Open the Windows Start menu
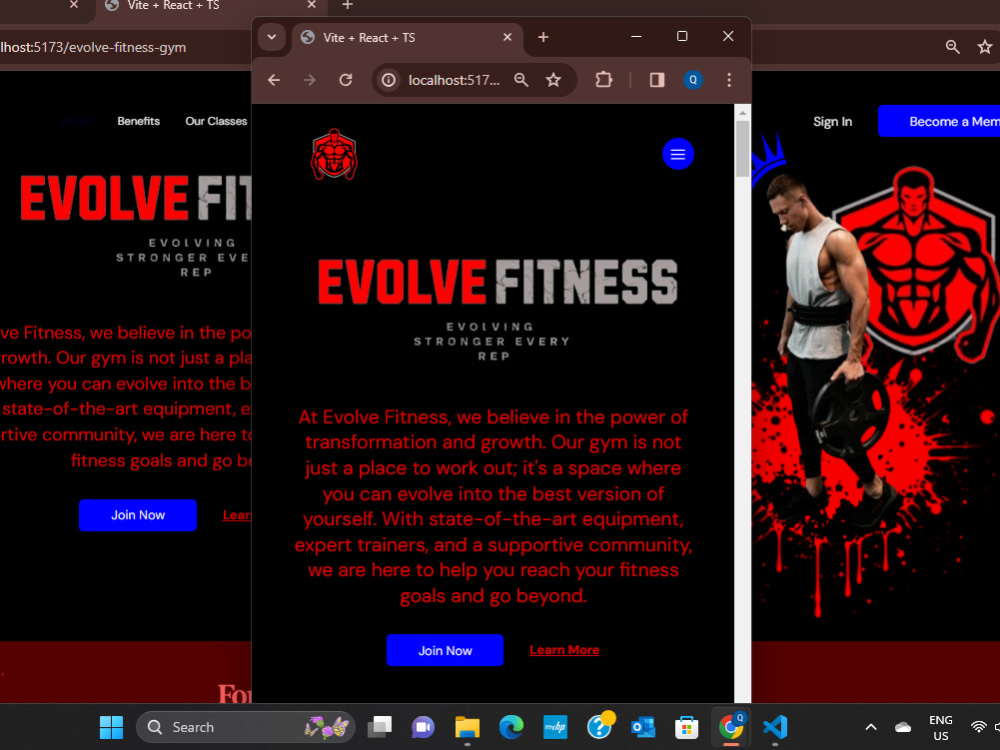Viewport: 1000px width, 750px height. point(111,727)
